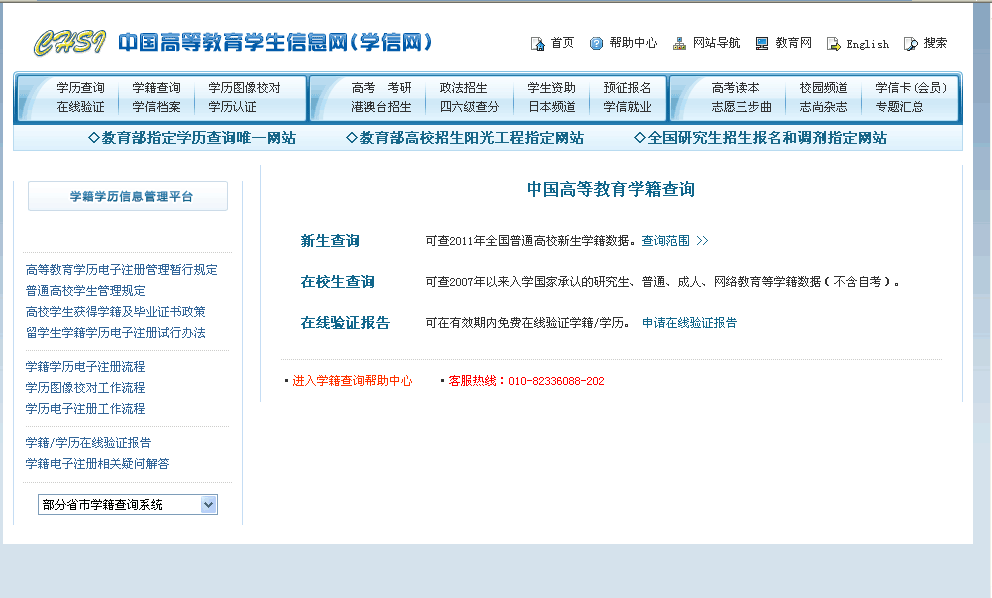The height and width of the screenshot is (598, 992).
Task: Open 学历图像校对 menu item
Action: click(244, 87)
